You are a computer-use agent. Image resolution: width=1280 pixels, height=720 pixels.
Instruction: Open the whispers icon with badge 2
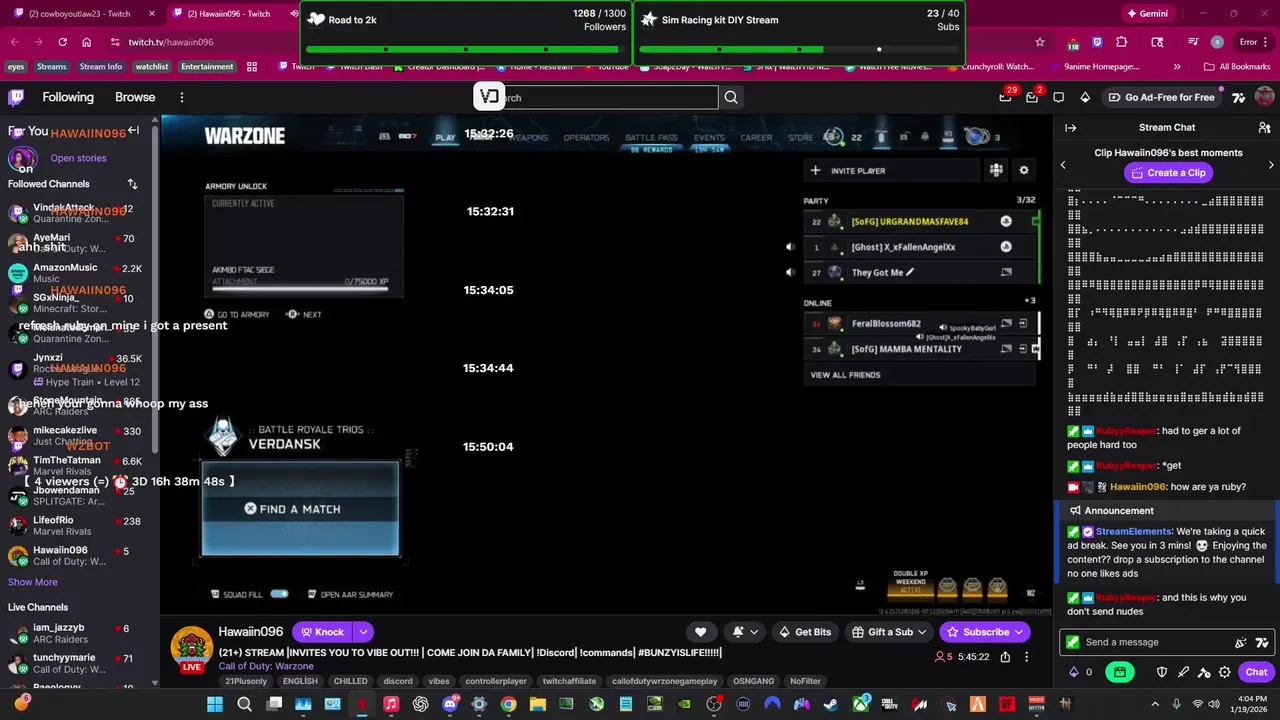click(1032, 97)
